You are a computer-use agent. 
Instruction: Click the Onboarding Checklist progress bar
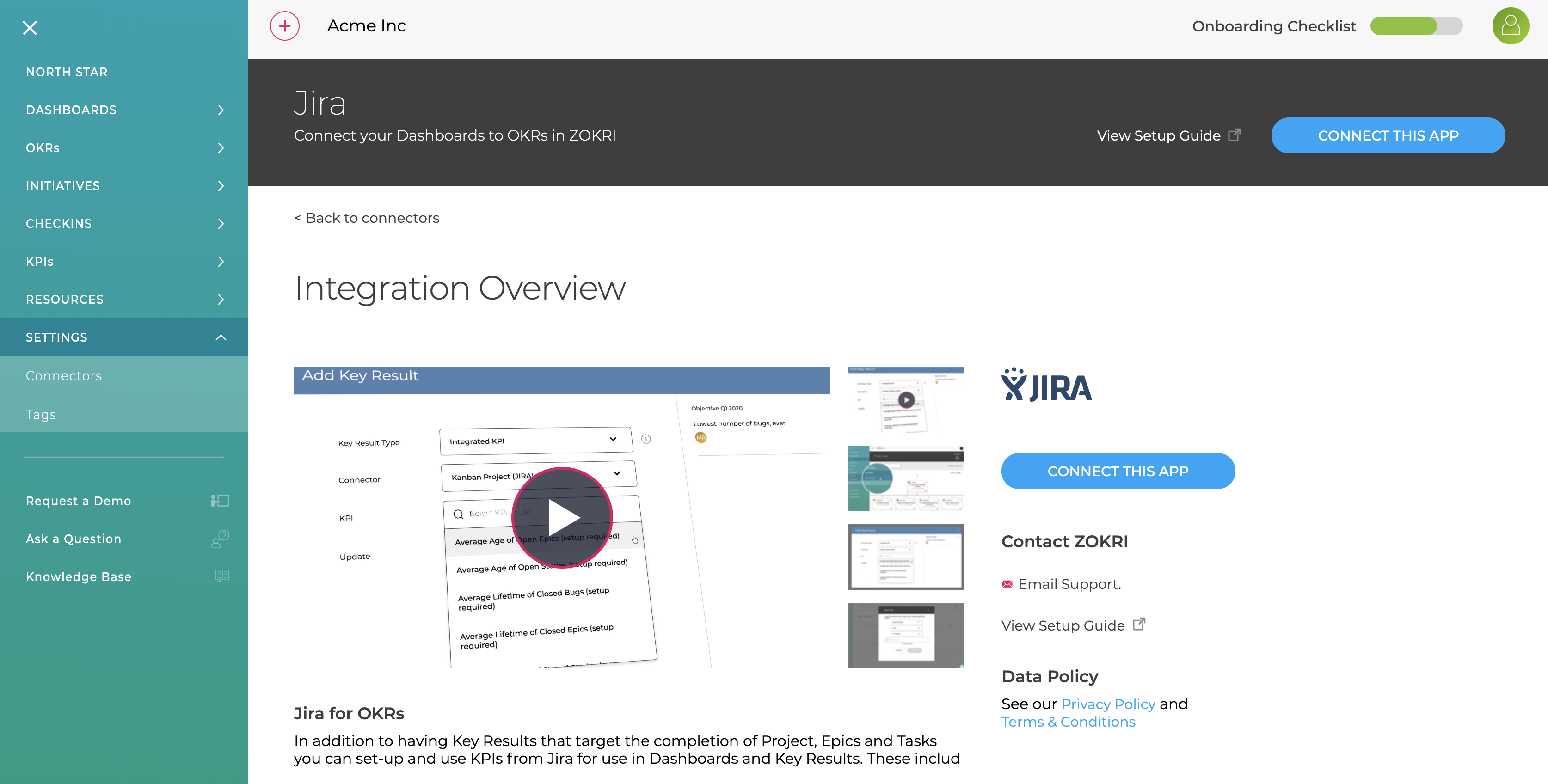pyautogui.click(x=1416, y=26)
